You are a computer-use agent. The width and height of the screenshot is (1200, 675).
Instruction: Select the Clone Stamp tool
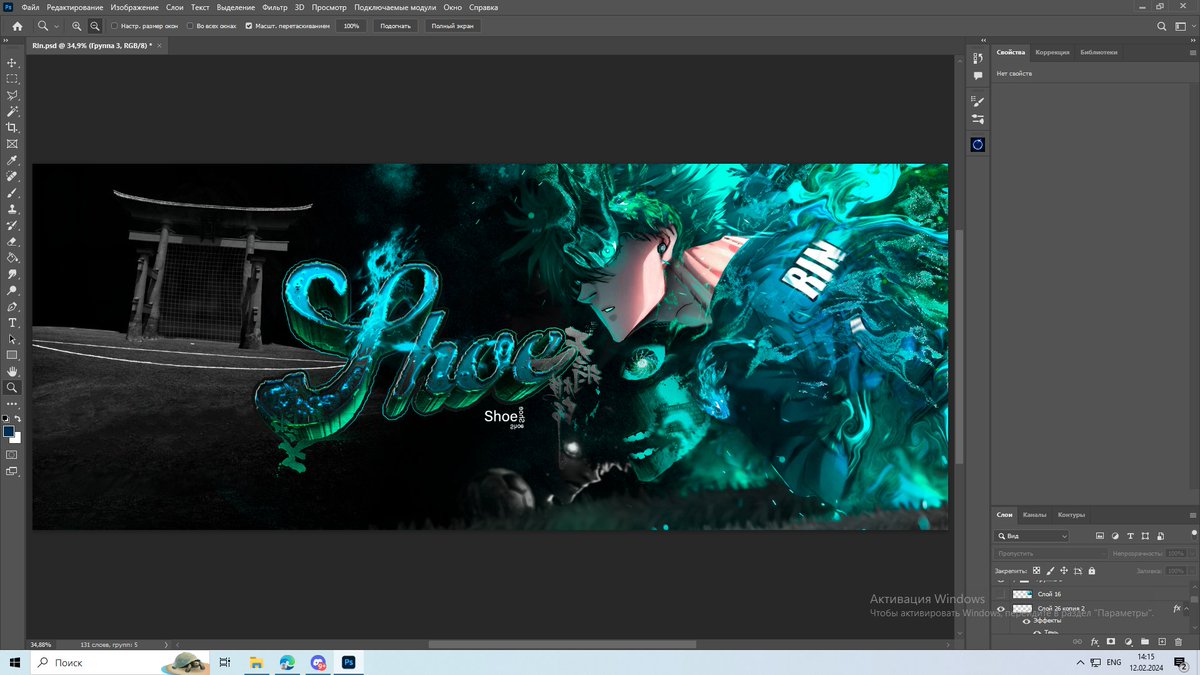point(12,209)
